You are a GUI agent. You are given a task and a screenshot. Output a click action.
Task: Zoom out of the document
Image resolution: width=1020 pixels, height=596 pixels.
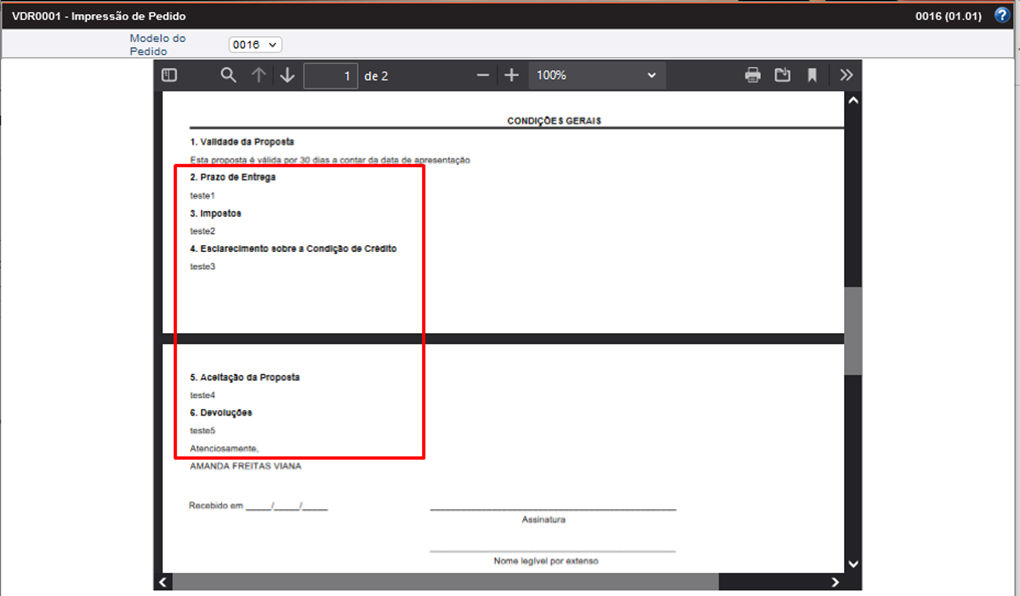point(482,74)
